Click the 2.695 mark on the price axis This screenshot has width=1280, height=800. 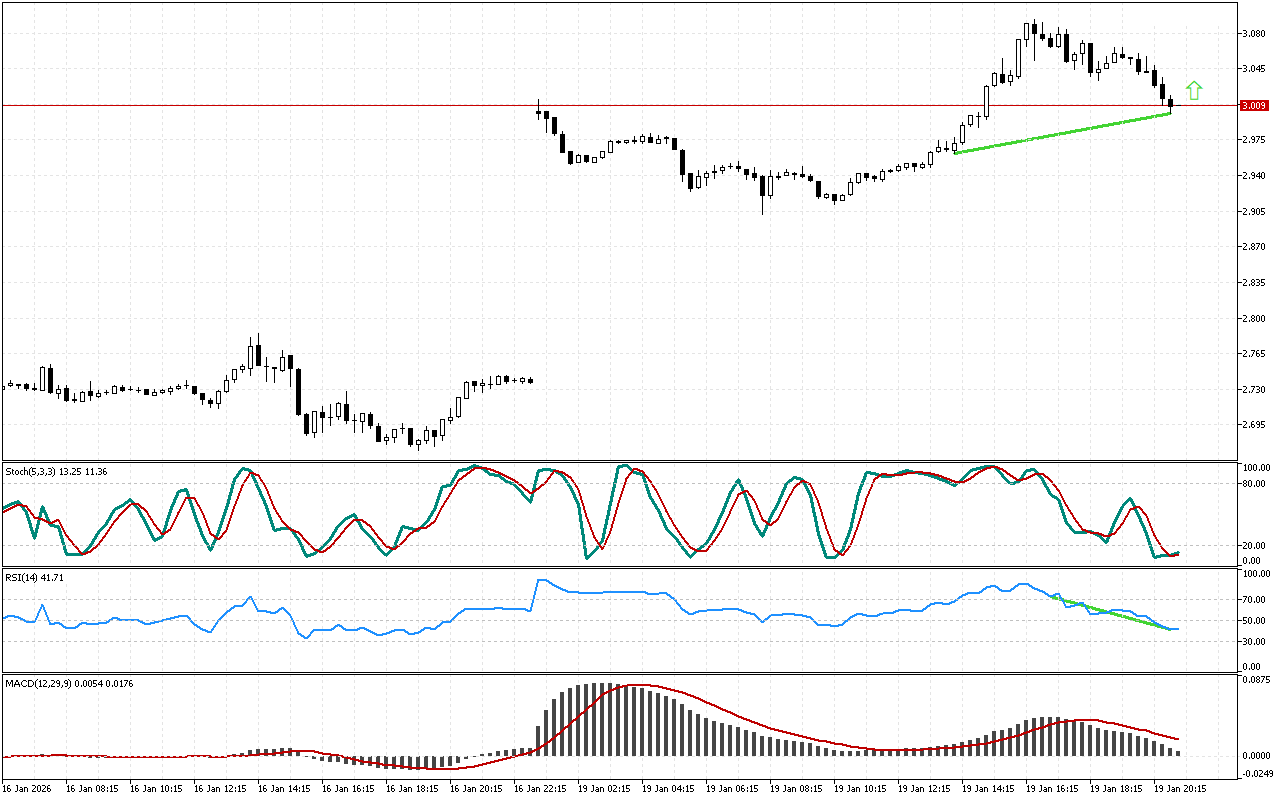point(1253,425)
